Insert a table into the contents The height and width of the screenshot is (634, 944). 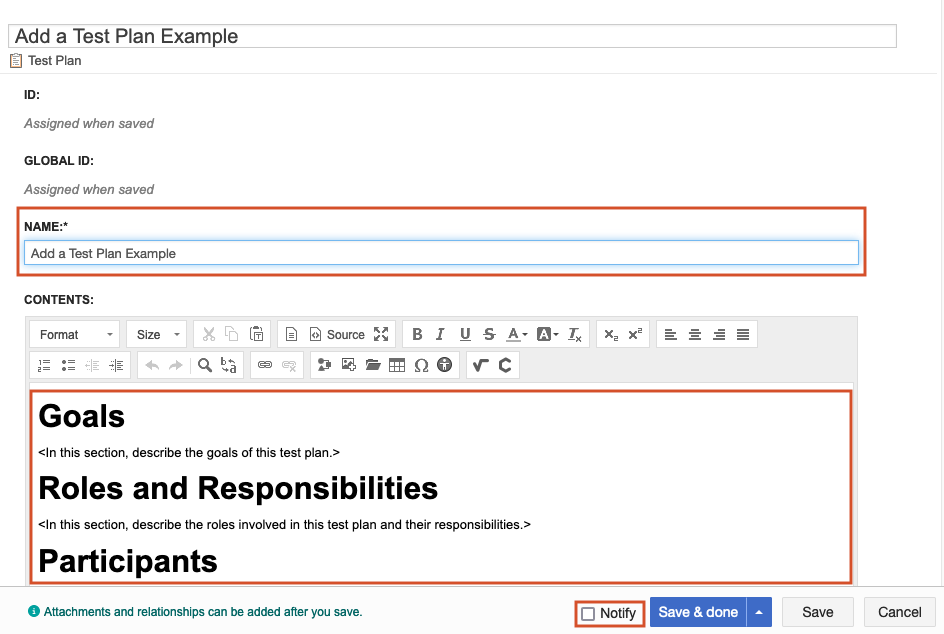click(x=397, y=365)
